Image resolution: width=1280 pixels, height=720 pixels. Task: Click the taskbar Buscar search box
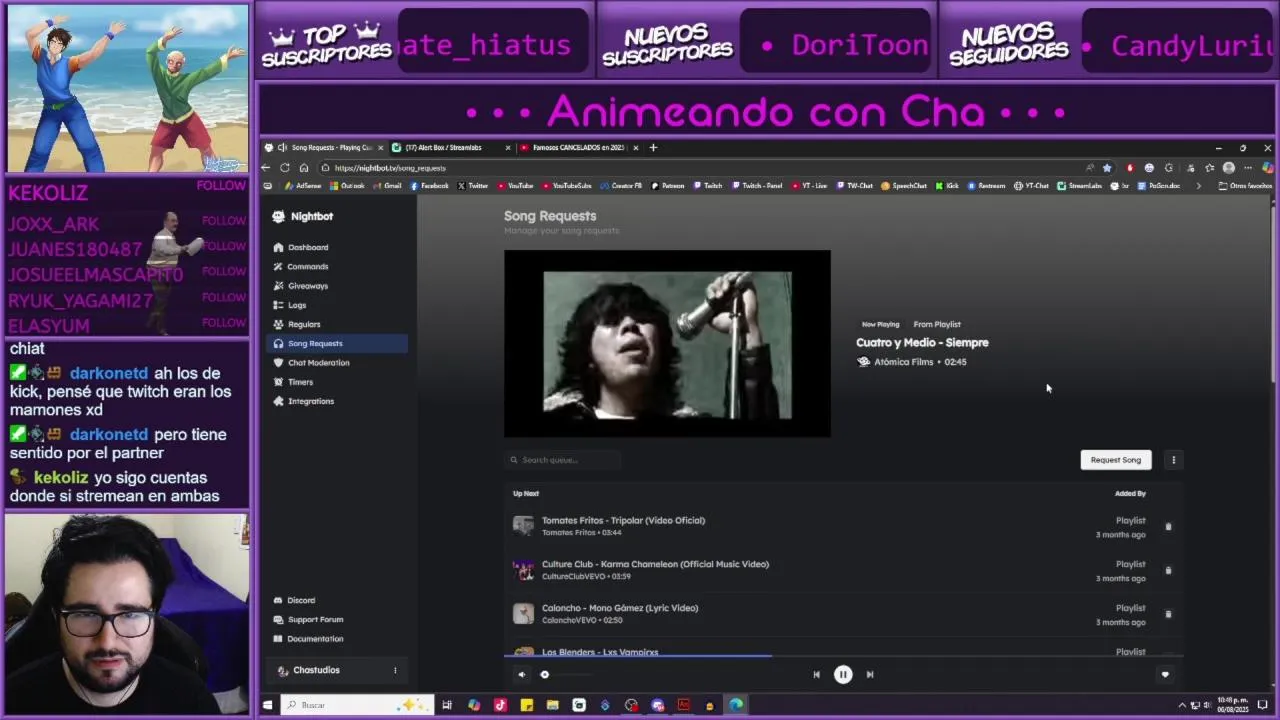click(355, 705)
